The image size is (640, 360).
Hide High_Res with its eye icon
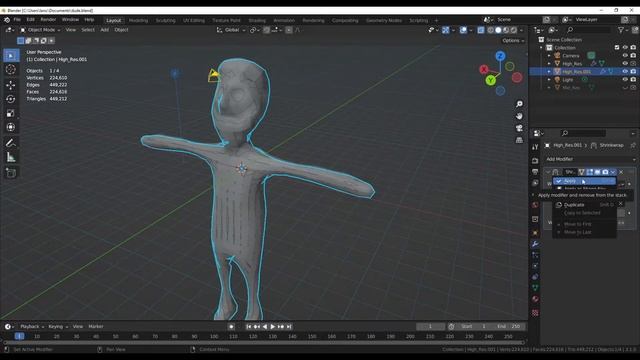click(625, 64)
